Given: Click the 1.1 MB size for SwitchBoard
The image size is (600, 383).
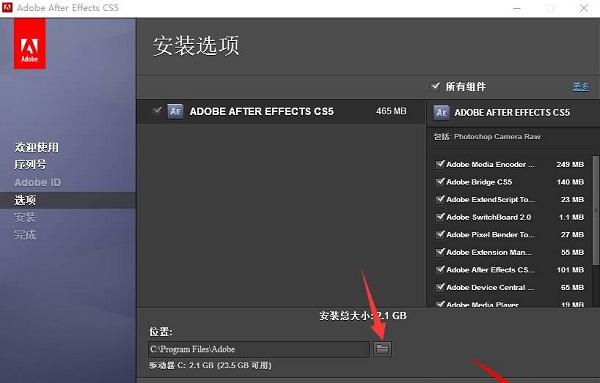Looking at the screenshot, I should coord(571,217).
